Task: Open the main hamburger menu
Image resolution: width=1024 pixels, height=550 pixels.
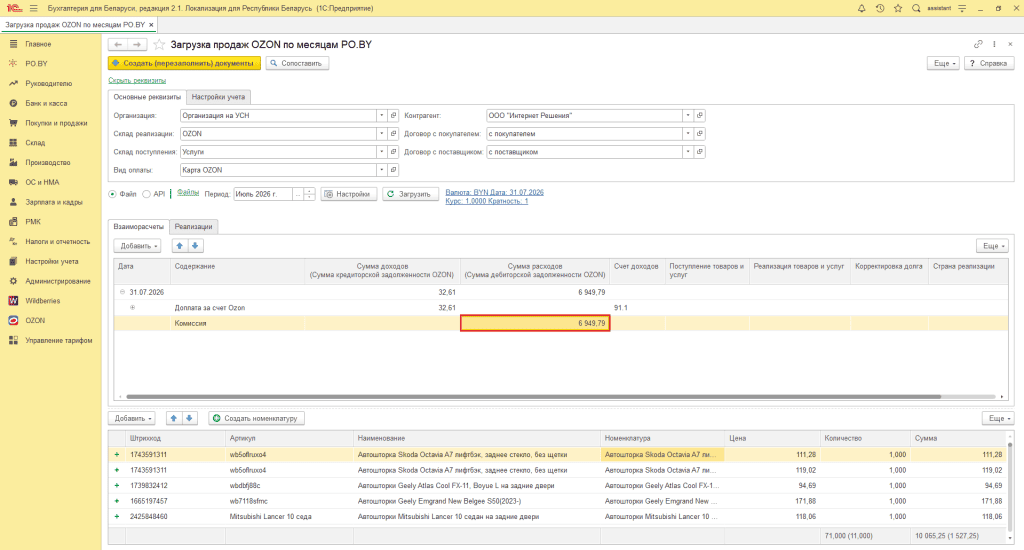Action: click(33, 8)
